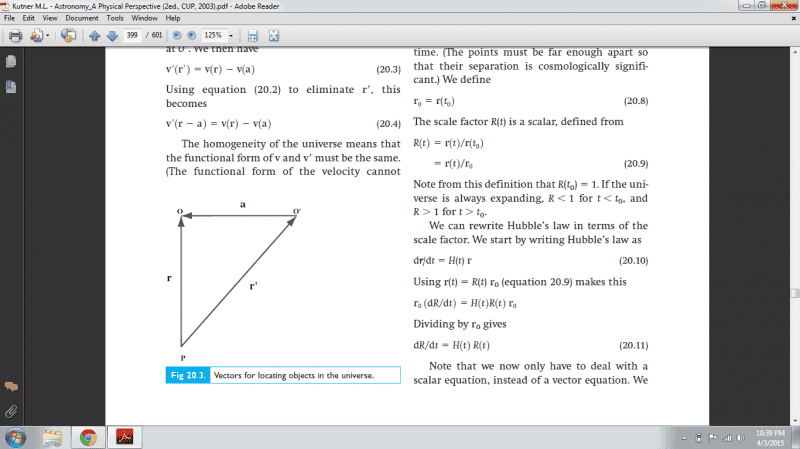
Task: Click the page number field showing 399
Action: 132,35
